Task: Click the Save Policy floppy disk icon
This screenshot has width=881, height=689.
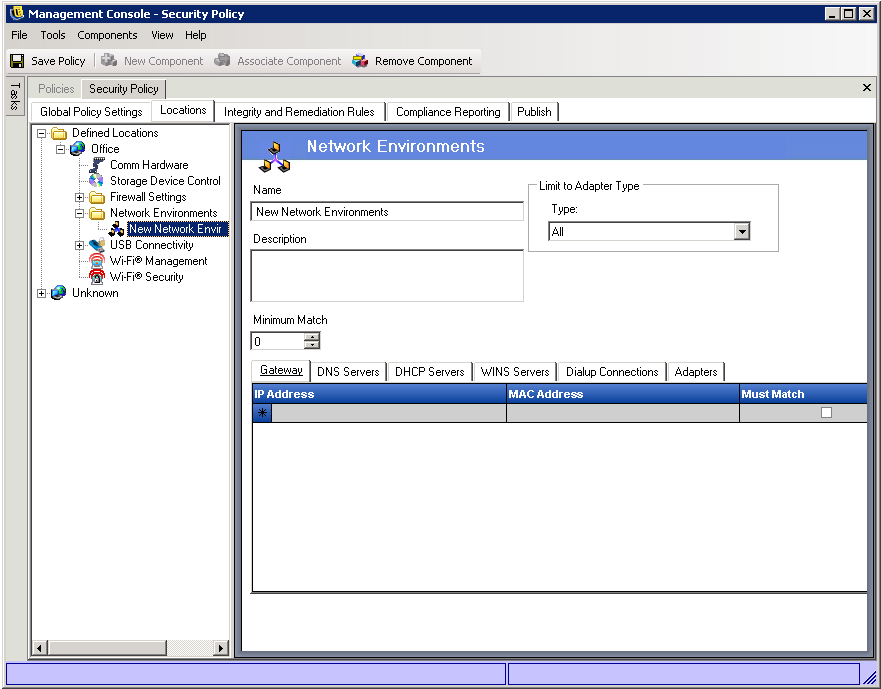Action: pyautogui.click(x=17, y=61)
